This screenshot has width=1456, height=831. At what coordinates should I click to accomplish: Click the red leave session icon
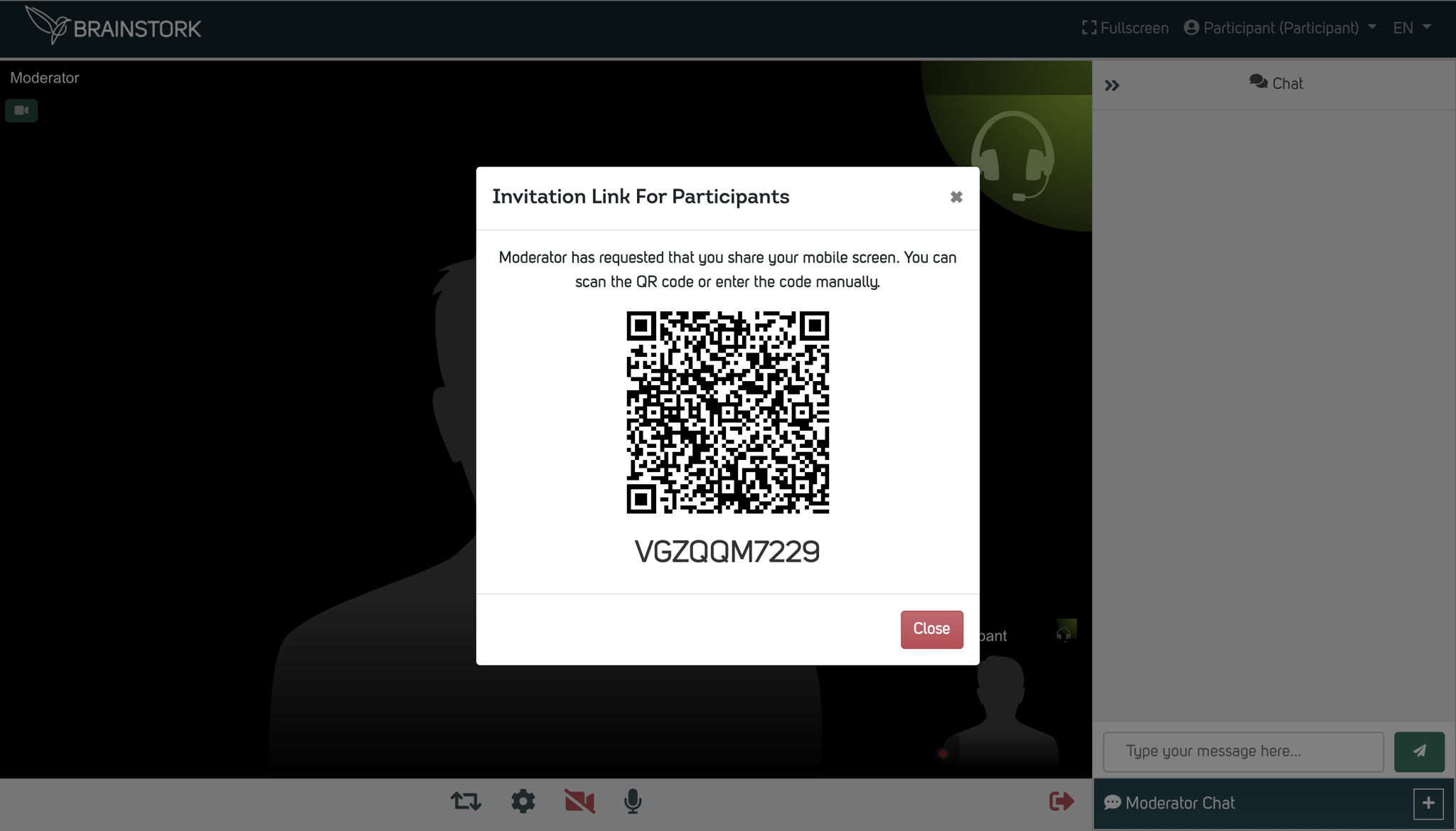click(x=1061, y=801)
